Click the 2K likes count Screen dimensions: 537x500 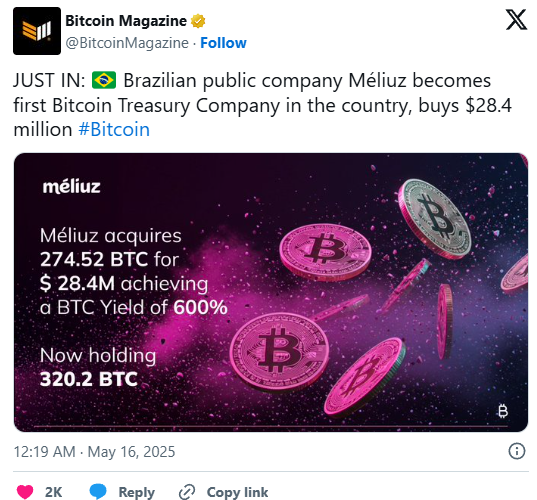point(53,492)
